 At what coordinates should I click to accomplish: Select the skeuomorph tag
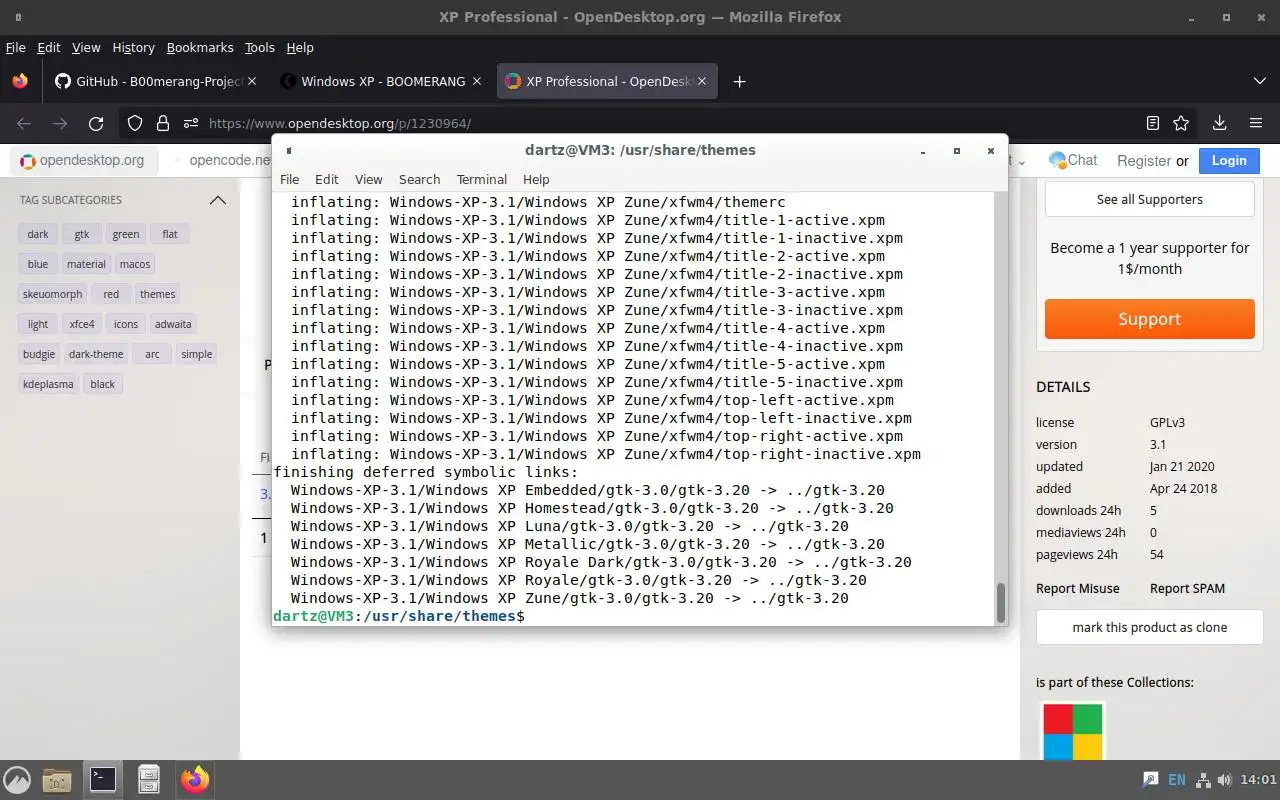click(x=53, y=294)
